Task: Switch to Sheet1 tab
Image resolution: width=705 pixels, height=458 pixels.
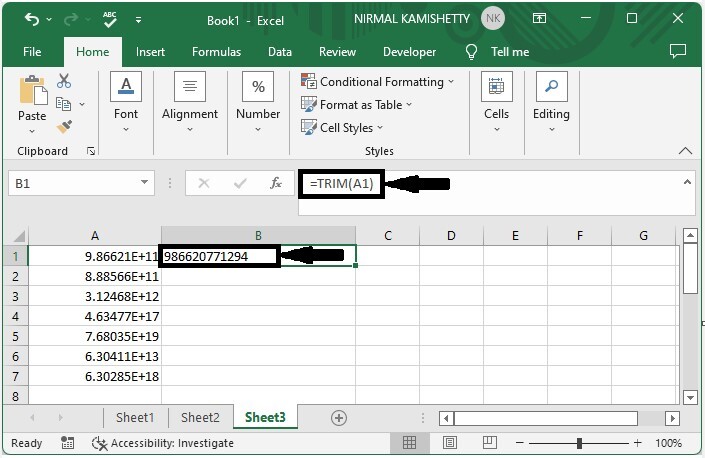Action: [135, 418]
